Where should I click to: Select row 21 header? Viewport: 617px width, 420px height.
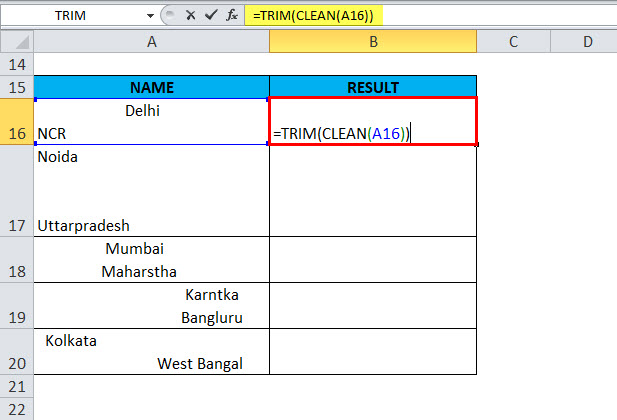(x=17, y=386)
